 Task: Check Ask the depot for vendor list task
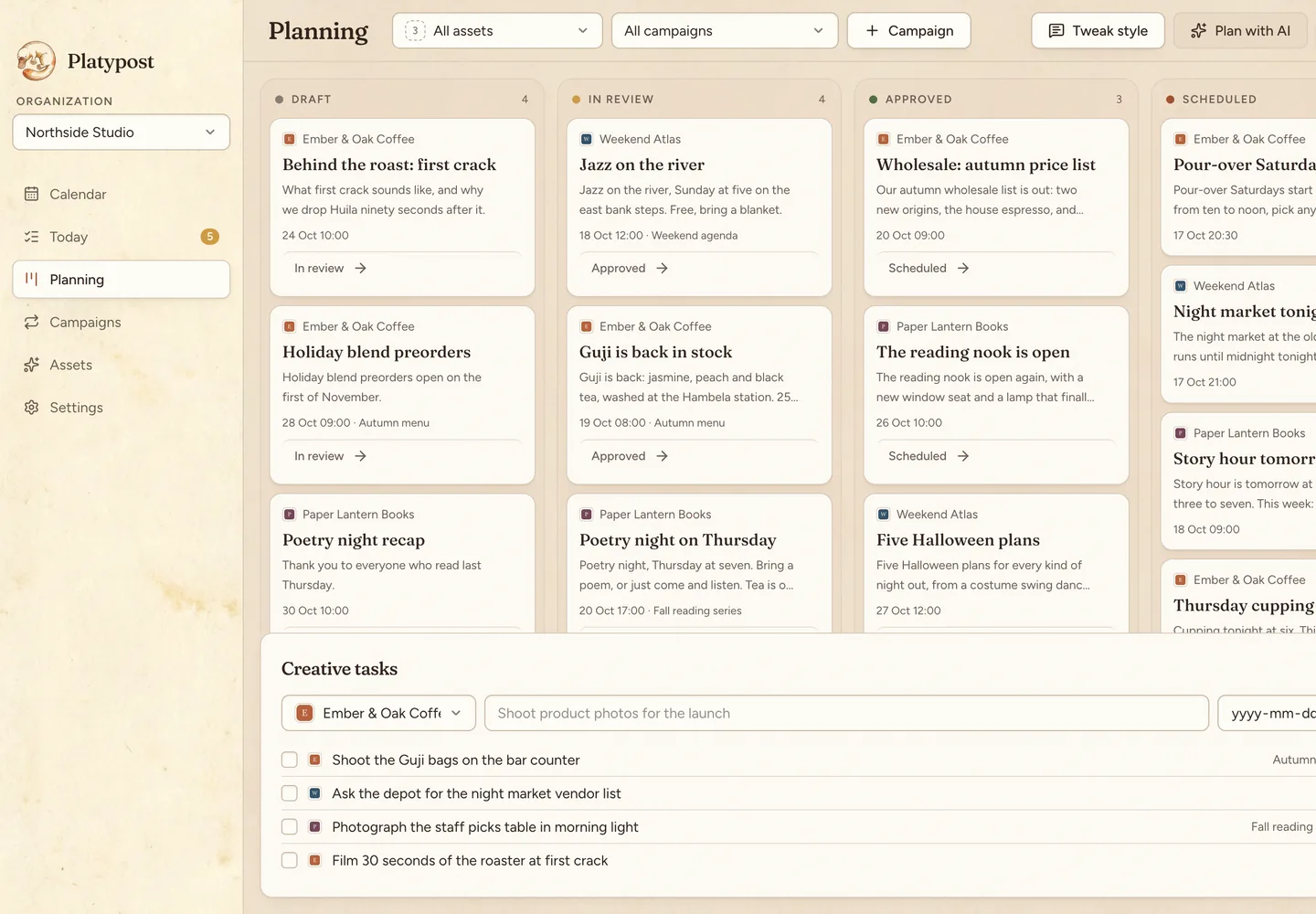coord(290,793)
